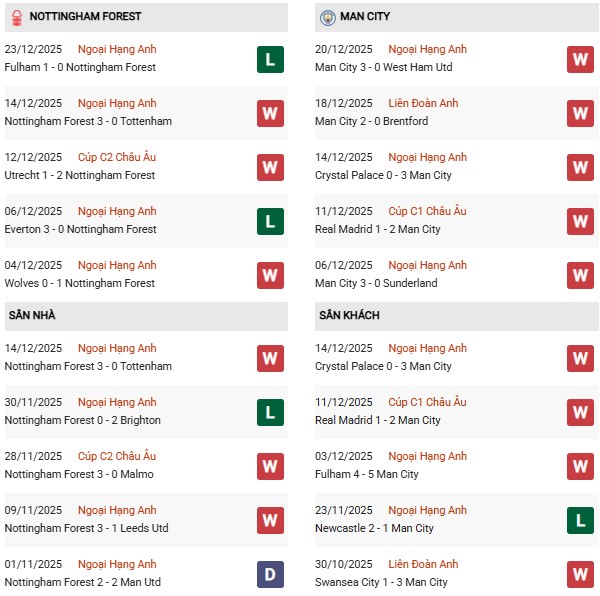Click the Wolves 0 - 1 Nottingham Forest match

pos(81,283)
